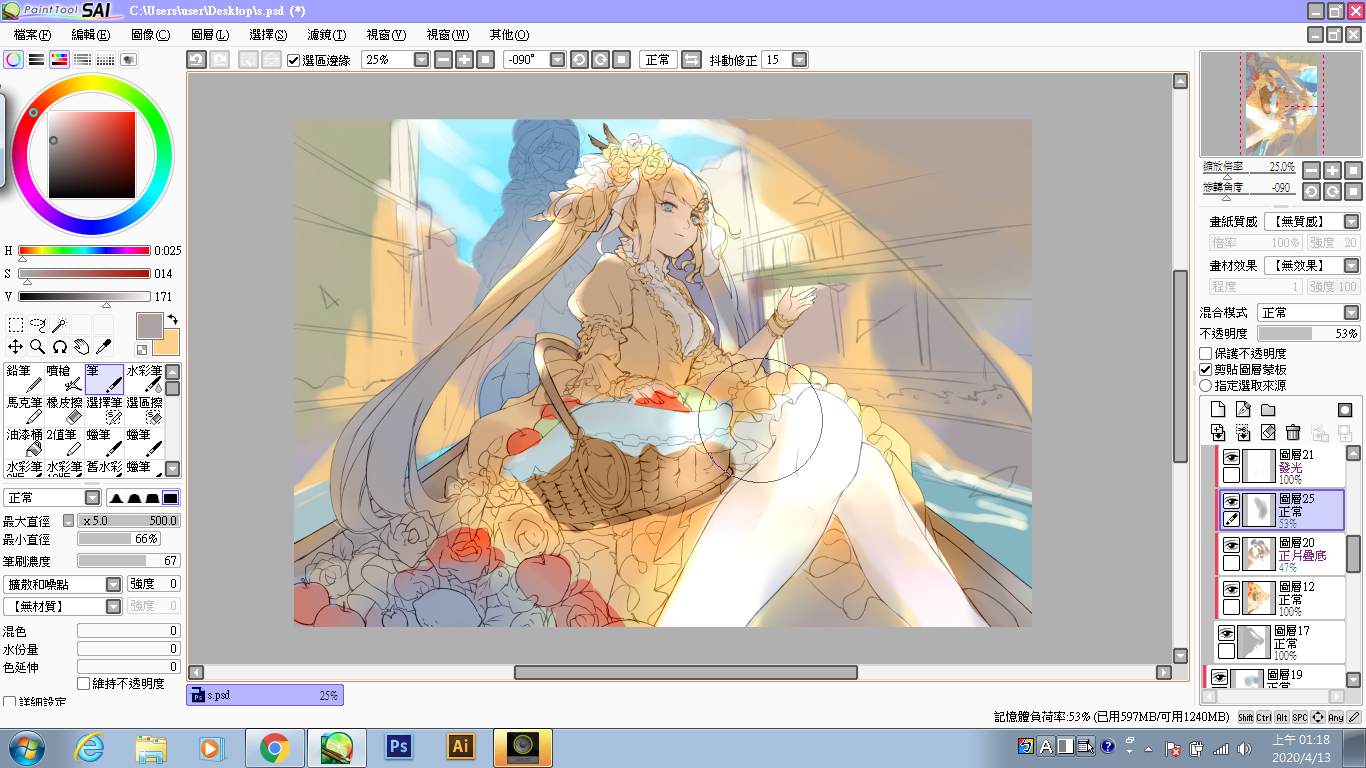The width and height of the screenshot is (1366, 768).
Task: Create a new linework layer
Action: tap(1243, 409)
